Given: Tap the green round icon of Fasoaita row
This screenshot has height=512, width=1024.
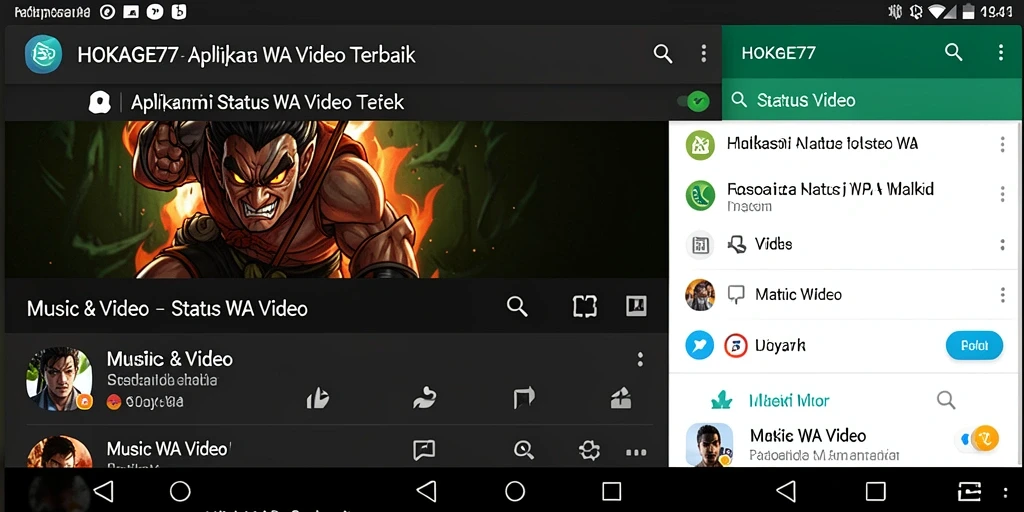Looking at the screenshot, I should point(700,195).
